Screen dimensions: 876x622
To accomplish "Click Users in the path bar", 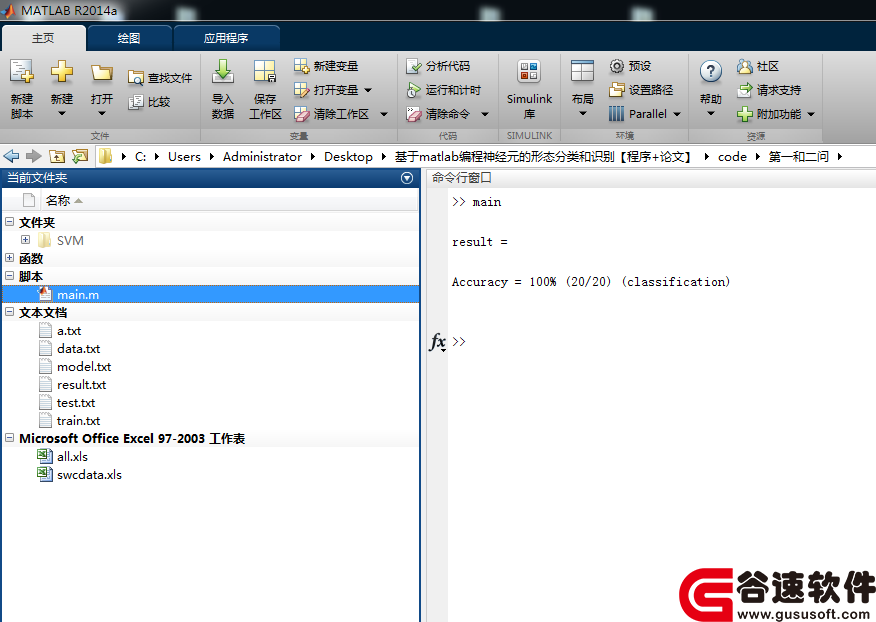I will 184,156.
